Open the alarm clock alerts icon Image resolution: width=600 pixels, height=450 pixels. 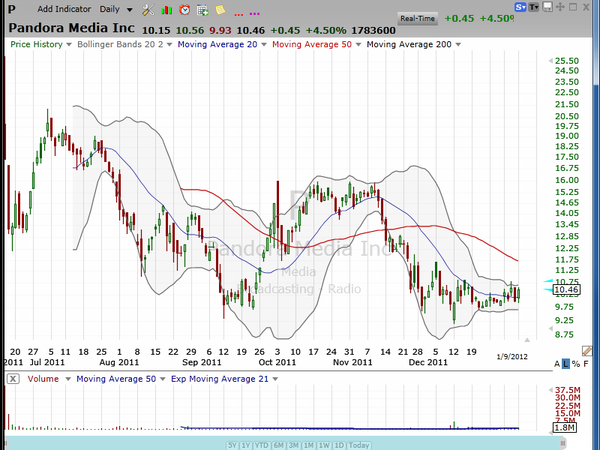[184, 10]
